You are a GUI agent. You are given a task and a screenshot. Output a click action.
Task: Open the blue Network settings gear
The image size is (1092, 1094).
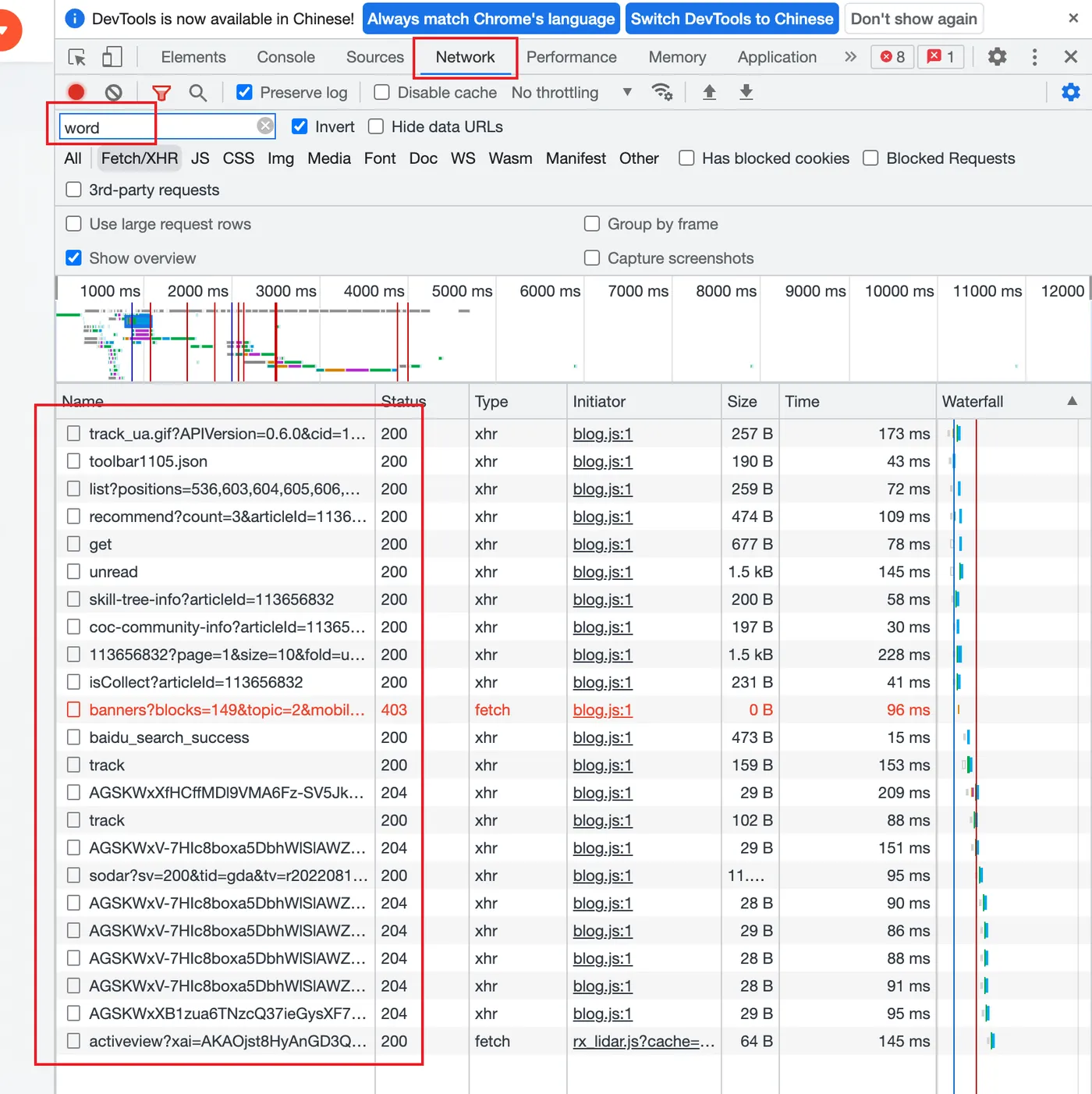[1071, 92]
